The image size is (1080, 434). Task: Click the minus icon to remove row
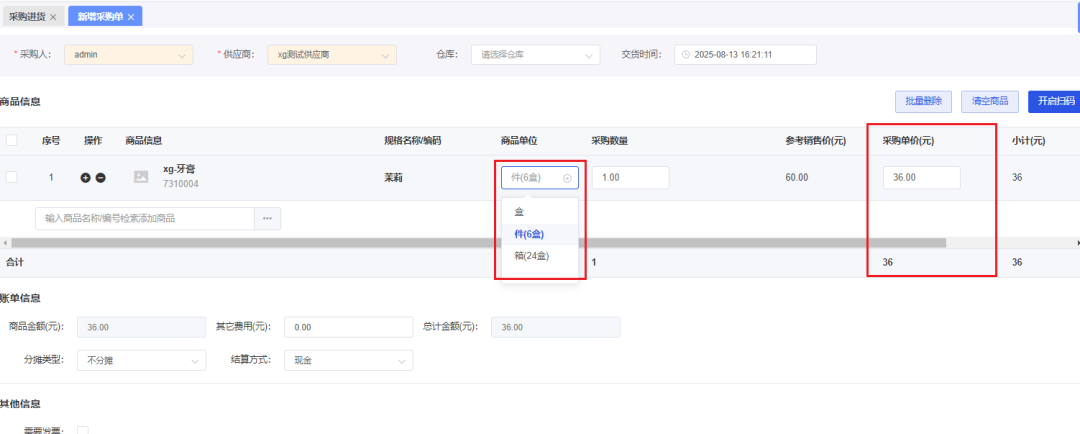pyautogui.click(x=101, y=178)
